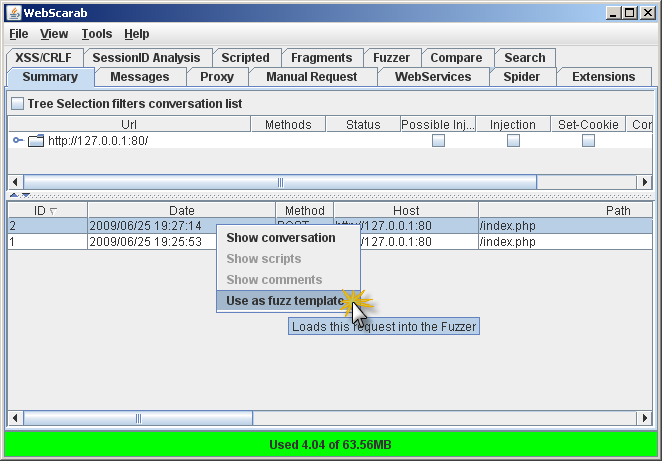Click the Java icon in the title bar
The width and height of the screenshot is (662, 461).
(x=13, y=13)
